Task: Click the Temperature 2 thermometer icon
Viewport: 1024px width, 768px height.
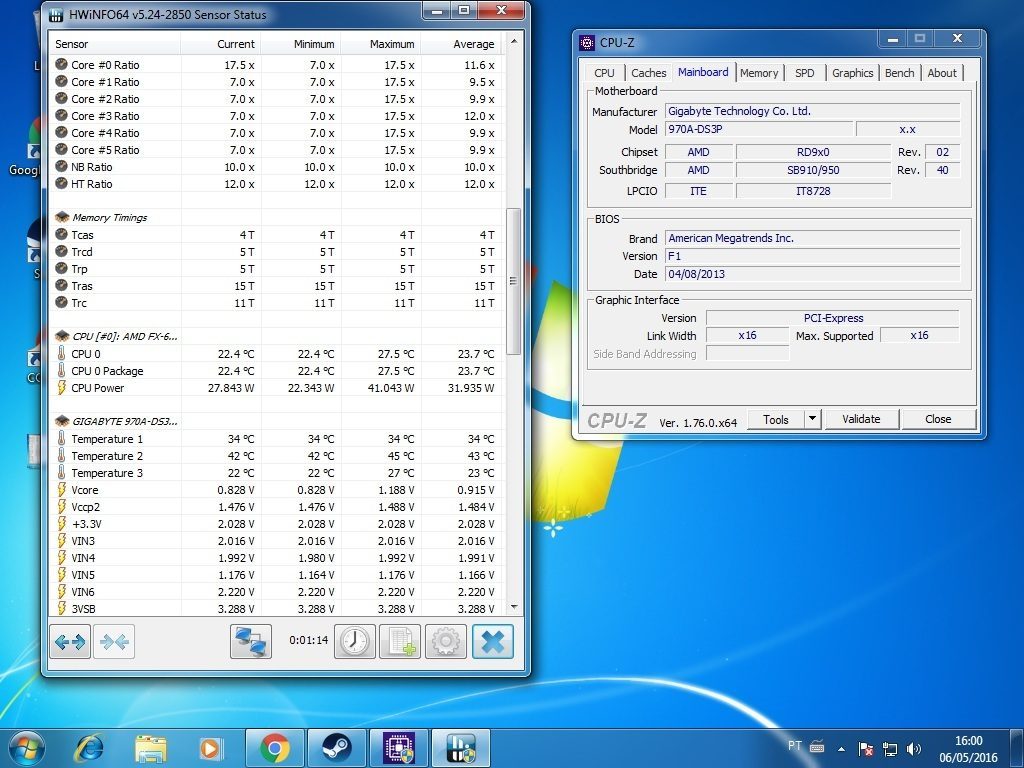Action: [61, 455]
